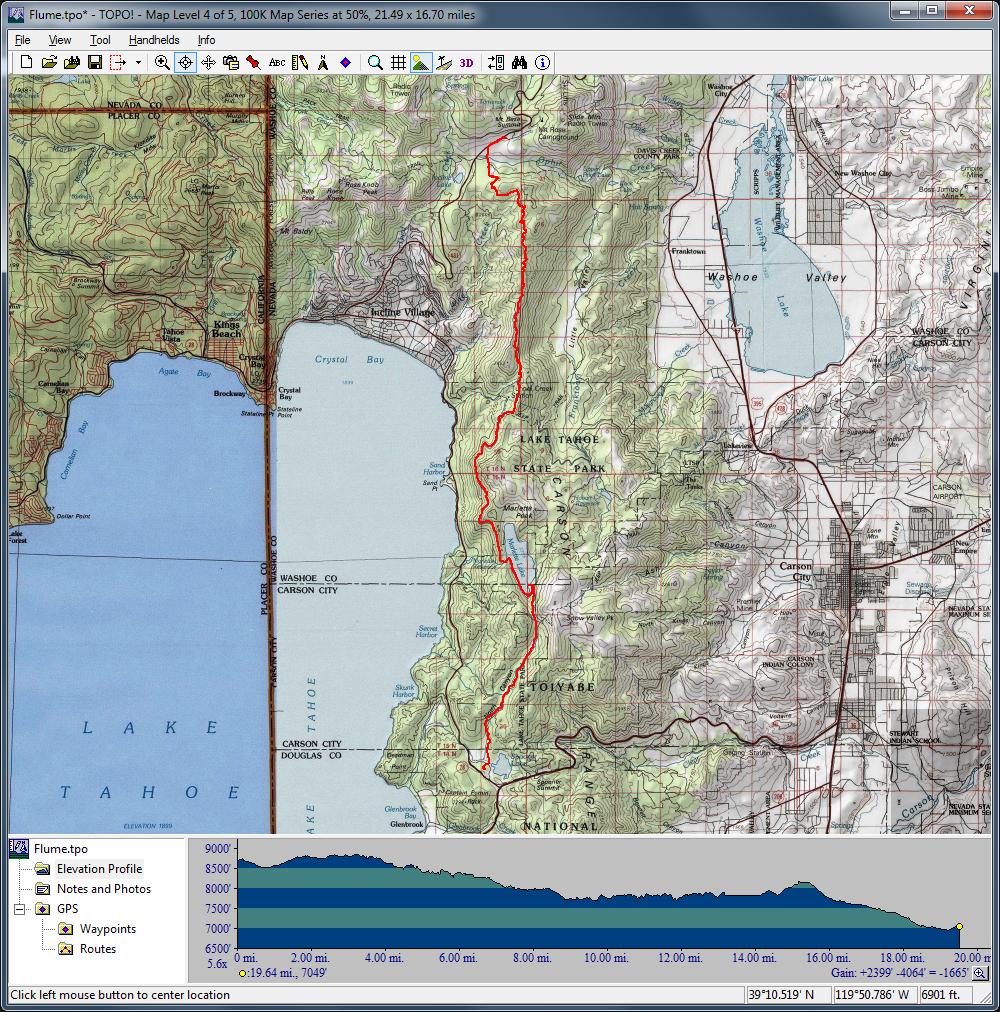Select Waypoints under GPS
This screenshot has height=1012, width=1000.
[108, 929]
